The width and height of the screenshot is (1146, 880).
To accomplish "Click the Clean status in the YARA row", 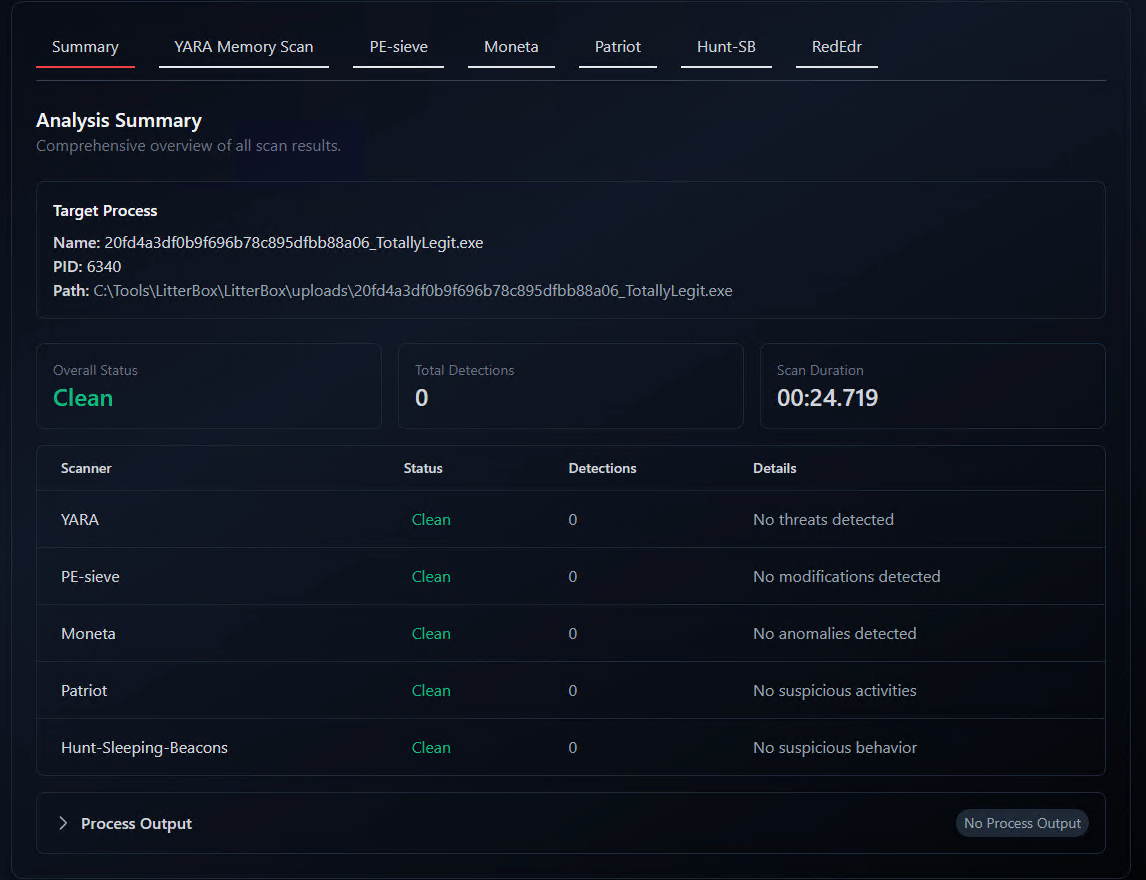I will click(431, 519).
